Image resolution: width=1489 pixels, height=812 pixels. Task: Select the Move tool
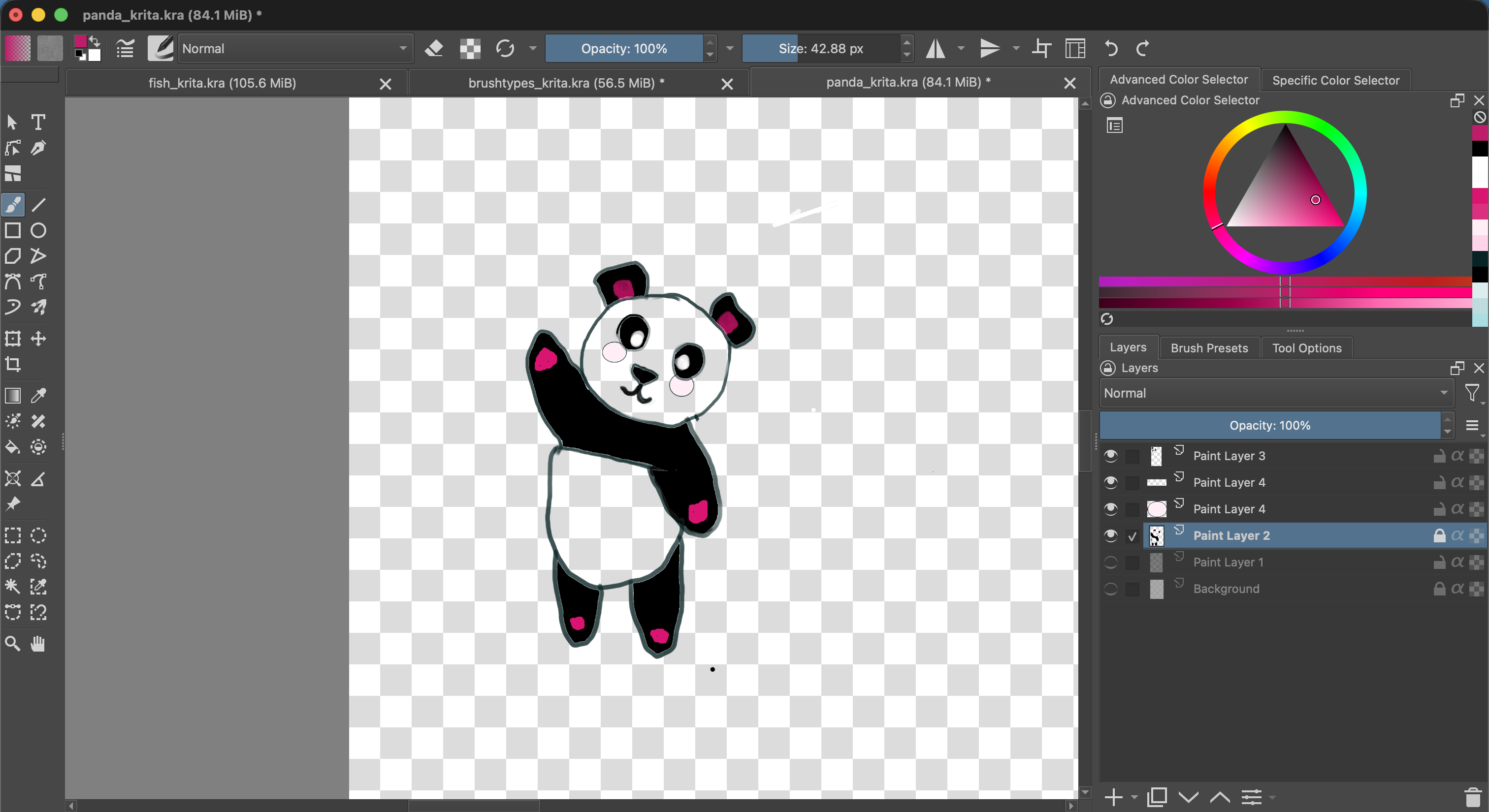38,339
